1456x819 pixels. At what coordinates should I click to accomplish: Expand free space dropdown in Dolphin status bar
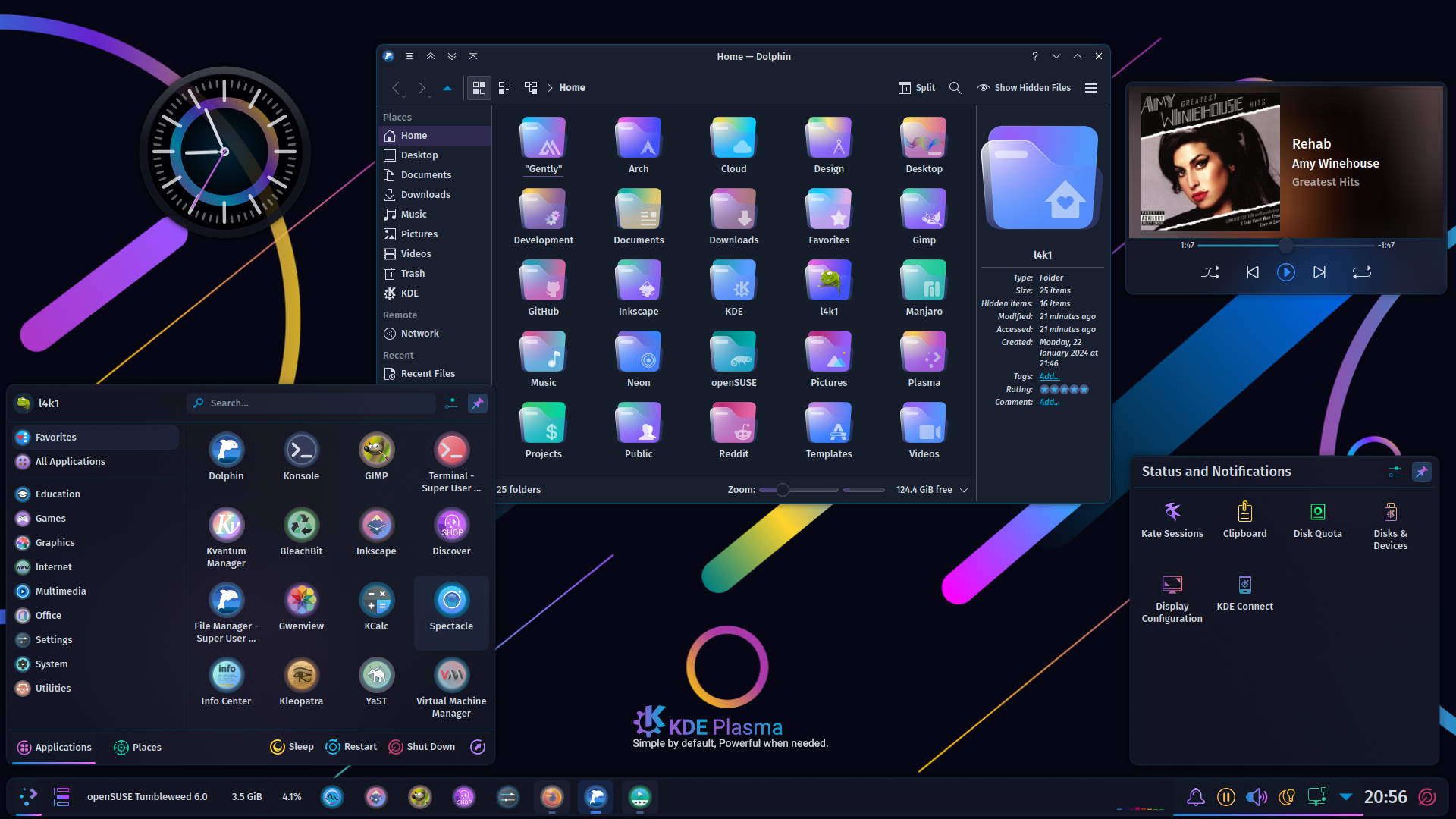(x=964, y=490)
